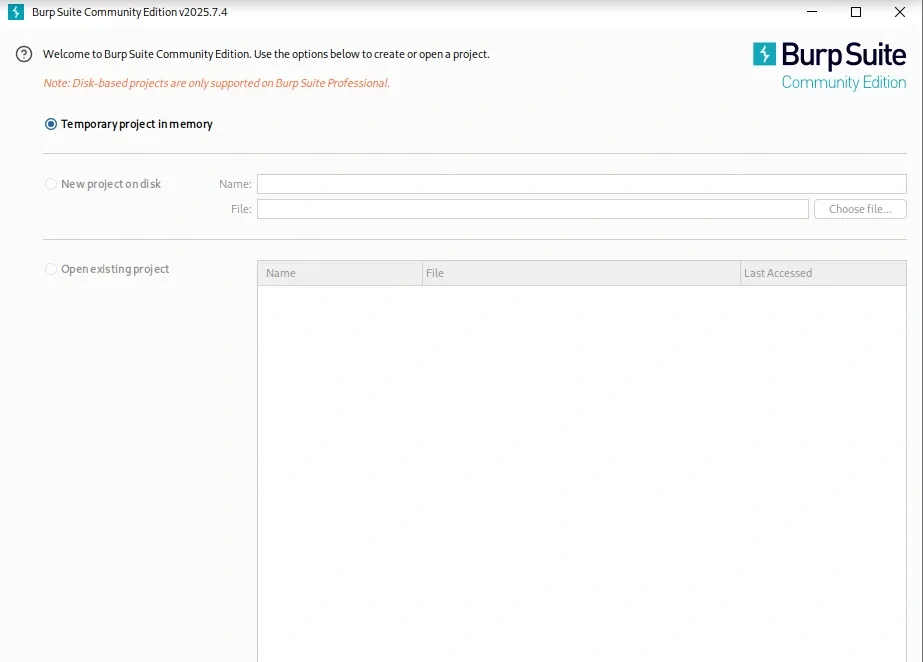Viewport: 923px width, 662px height.
Task: Click the help question mark icon
Action: [24, 54]
